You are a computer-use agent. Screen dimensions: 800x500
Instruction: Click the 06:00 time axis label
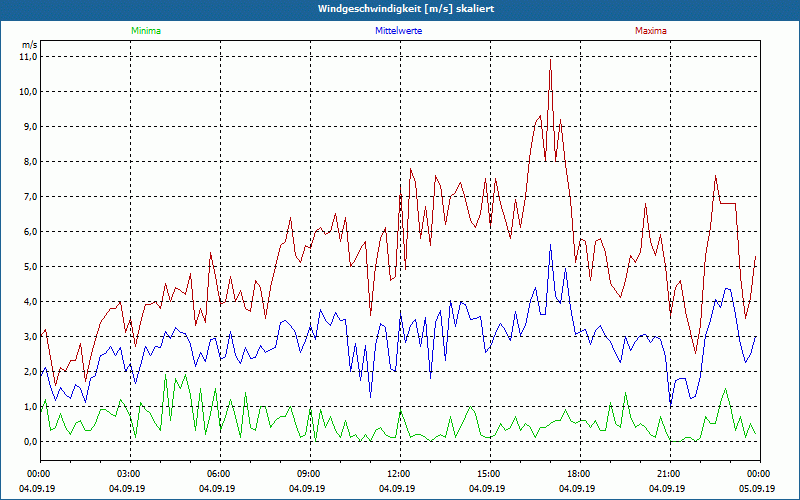(220, 474)
